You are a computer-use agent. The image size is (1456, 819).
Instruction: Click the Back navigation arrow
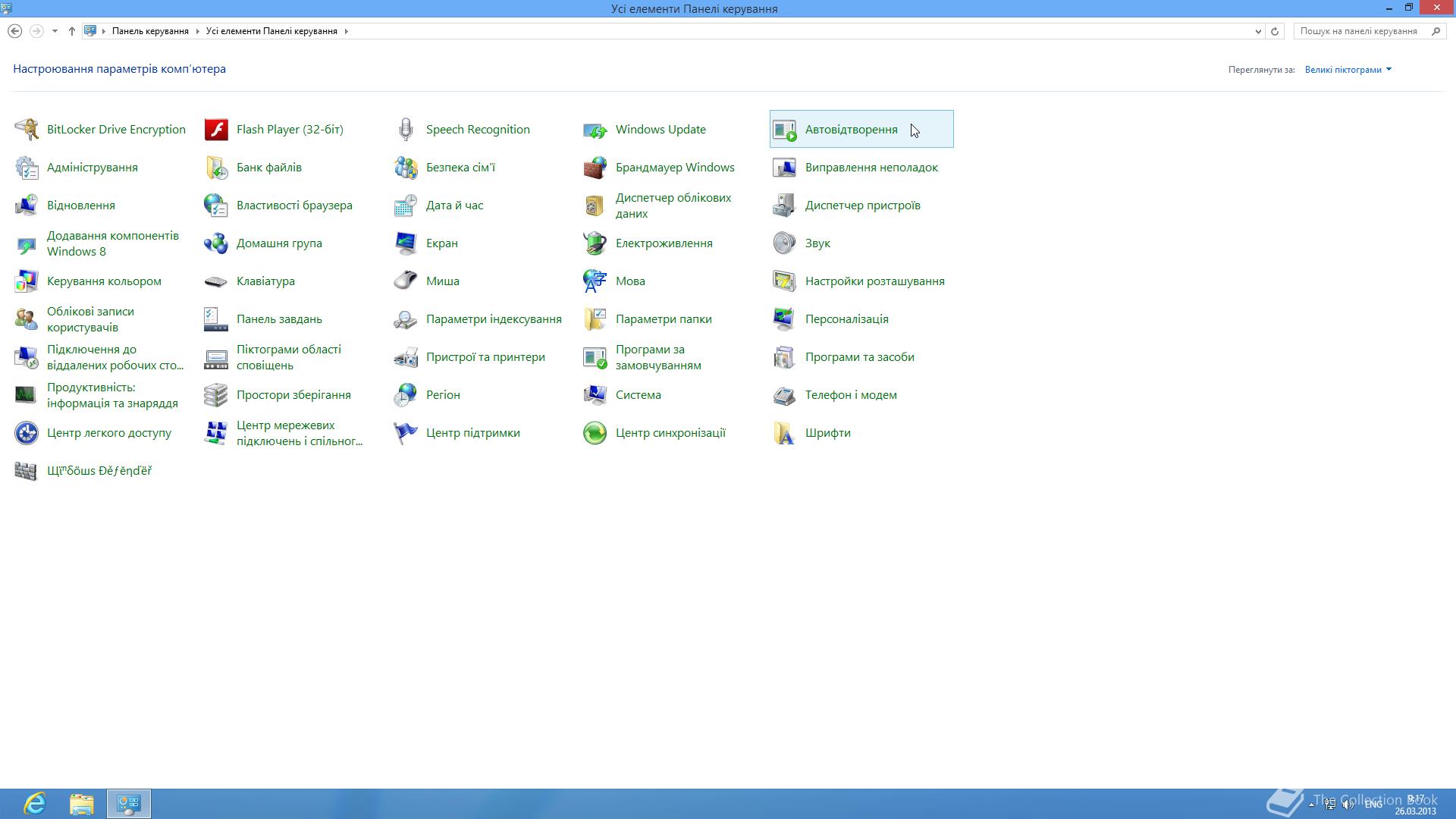[x=14, y=31]
